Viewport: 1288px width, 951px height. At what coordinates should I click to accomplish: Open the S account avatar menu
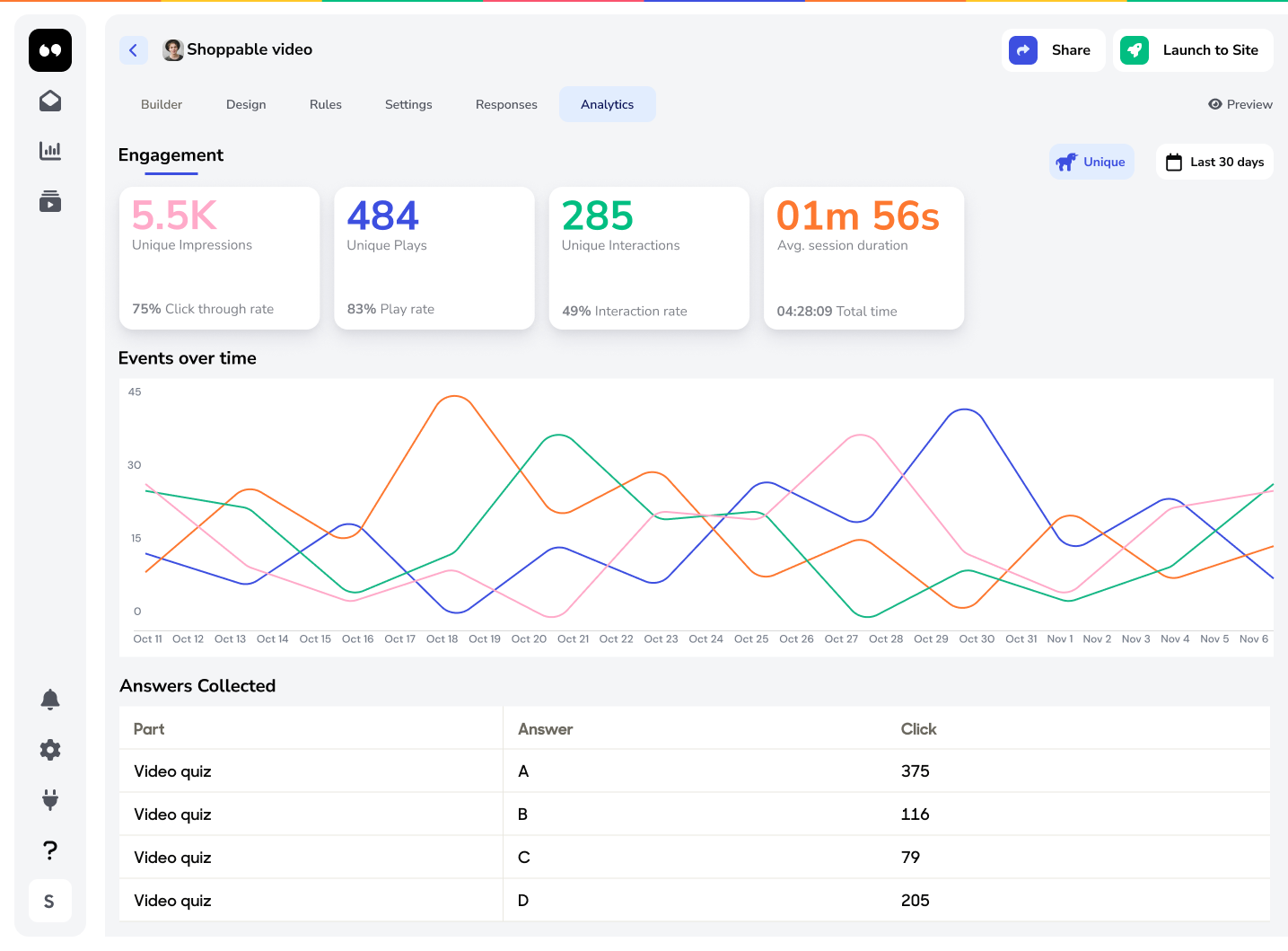point(50,901)
